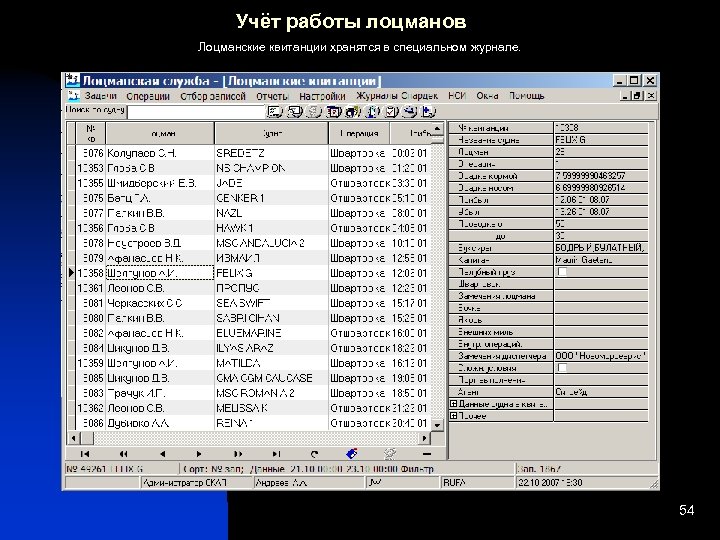Image resolution: width=720 pixels, height=540 pixels.
Task: Select the row with ship HAWK 1
Action: [254, 228]
